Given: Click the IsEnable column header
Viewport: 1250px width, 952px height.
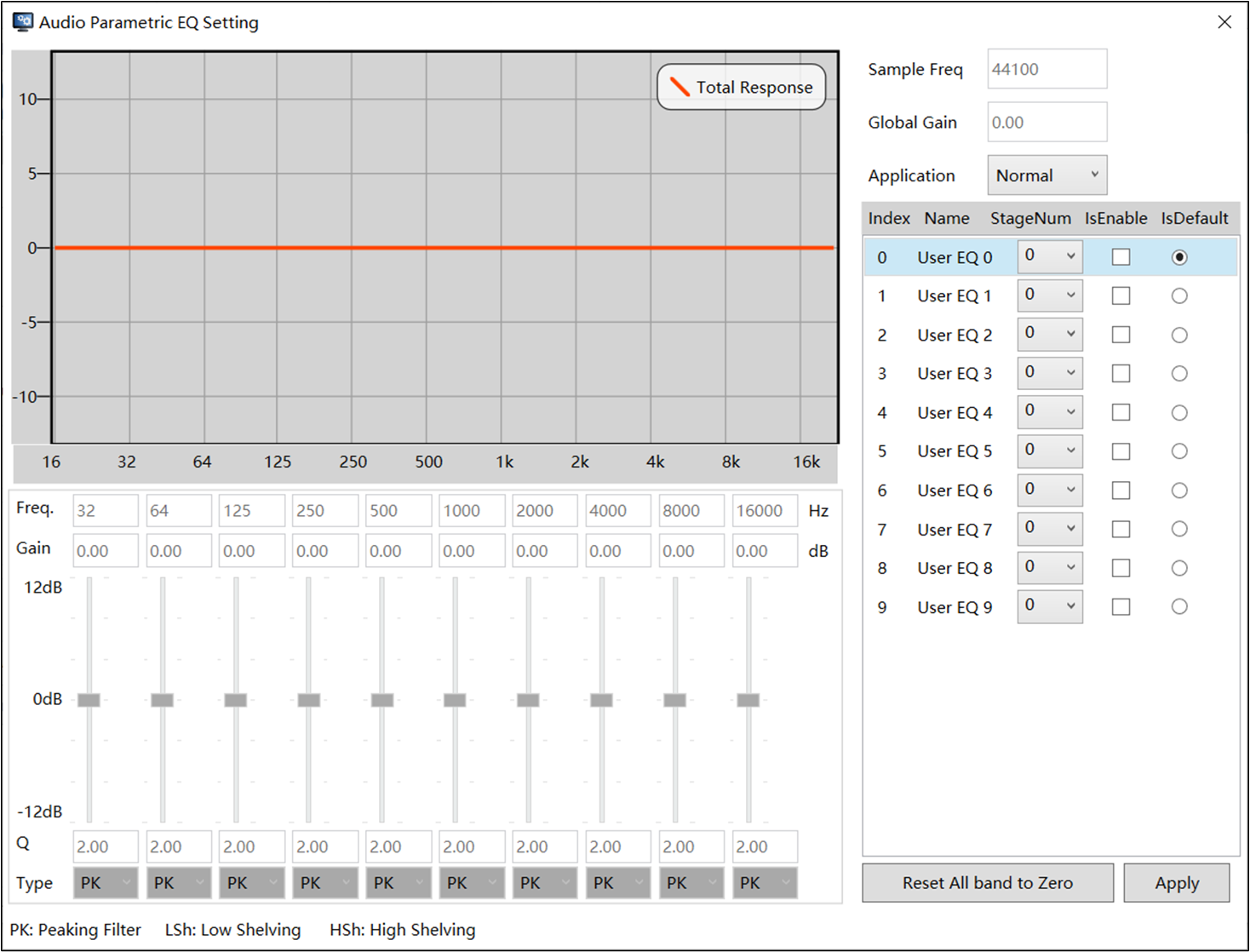Looking at the screenshot, I should pos(1115,218).
